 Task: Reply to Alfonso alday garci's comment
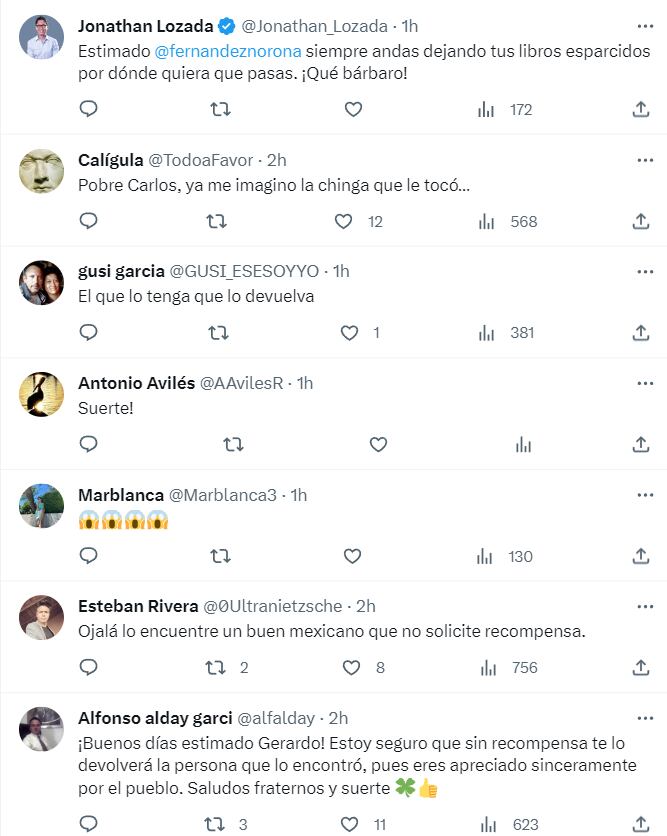point(89,822)
